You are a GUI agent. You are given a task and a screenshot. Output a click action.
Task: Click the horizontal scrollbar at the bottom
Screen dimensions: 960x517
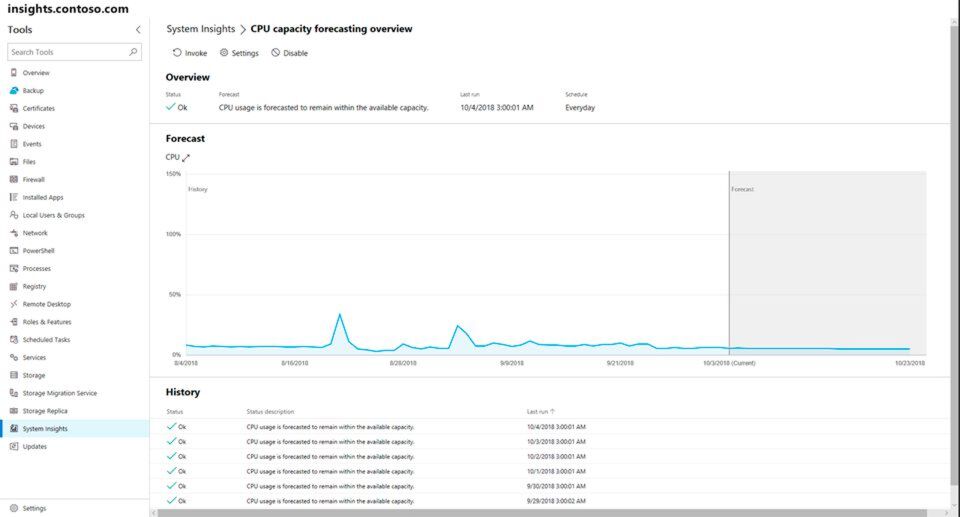[x=542, y=513]
